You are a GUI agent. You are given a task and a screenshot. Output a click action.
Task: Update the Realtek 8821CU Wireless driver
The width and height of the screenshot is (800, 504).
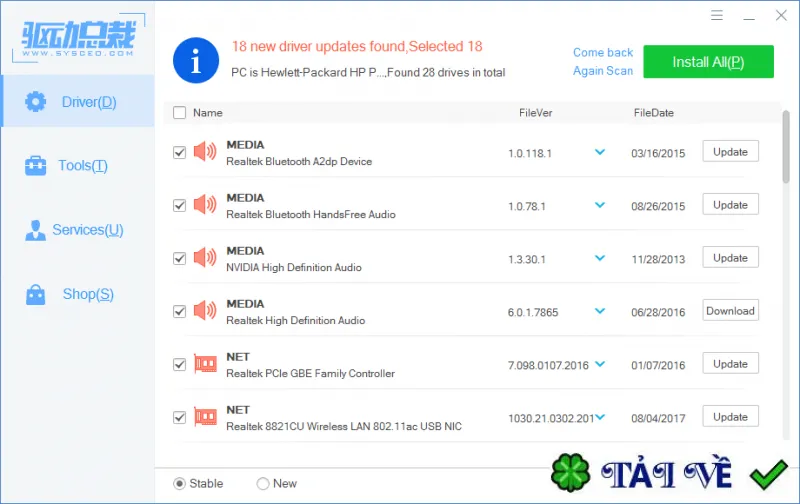coord(730,417)
